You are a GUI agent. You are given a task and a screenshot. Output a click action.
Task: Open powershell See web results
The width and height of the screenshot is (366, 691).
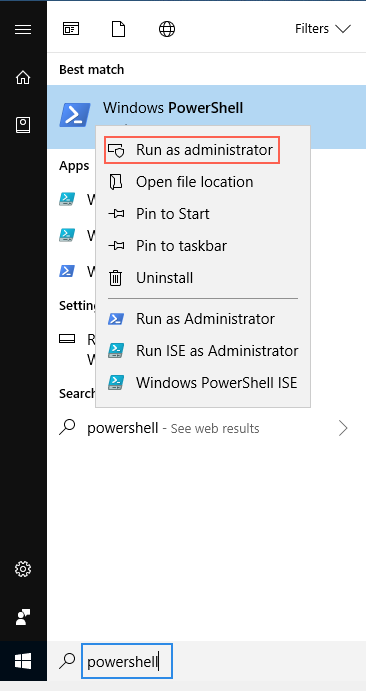coord(207,428)
